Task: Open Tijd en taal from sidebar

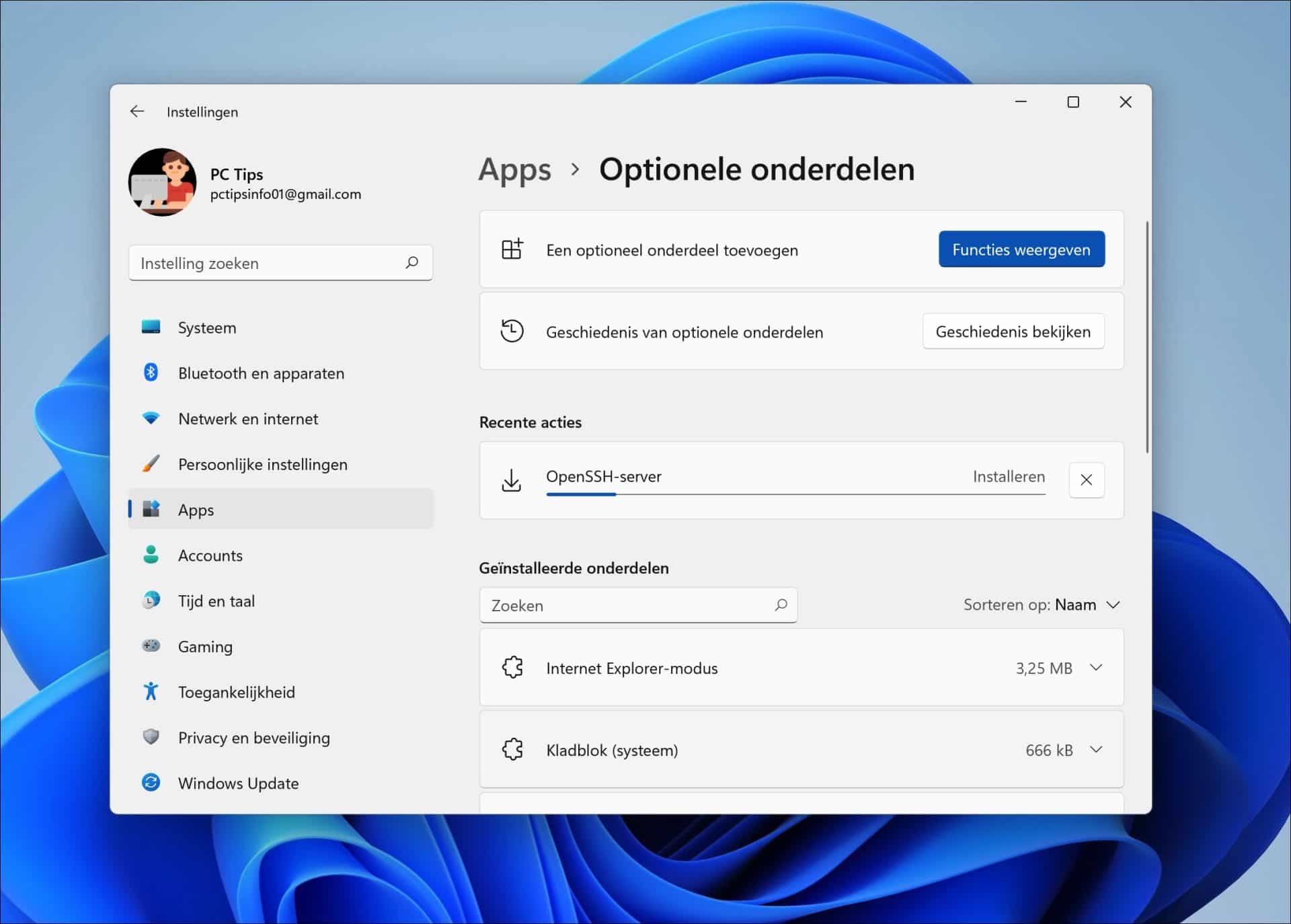Action: pyautogui.click(x=152, y=601)
